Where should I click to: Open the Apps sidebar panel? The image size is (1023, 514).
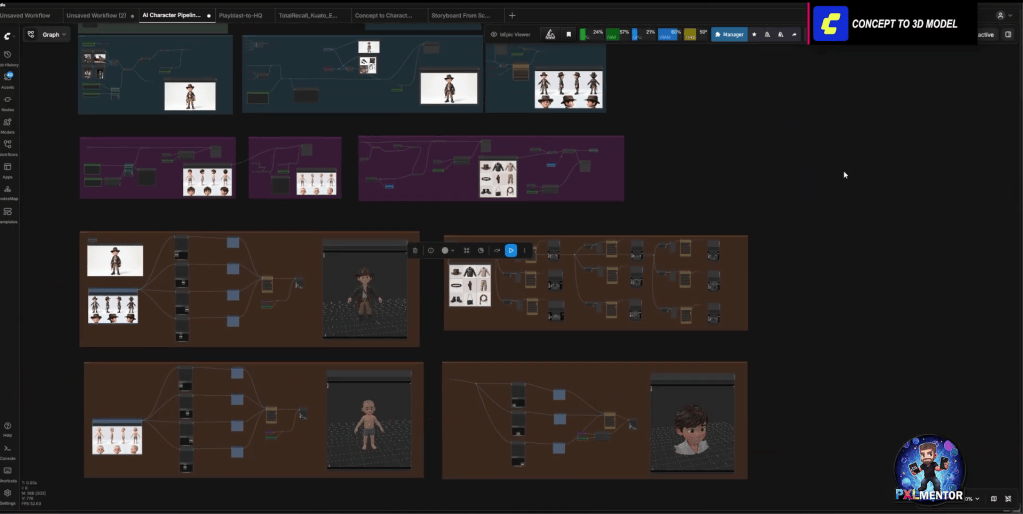(8, 170)
